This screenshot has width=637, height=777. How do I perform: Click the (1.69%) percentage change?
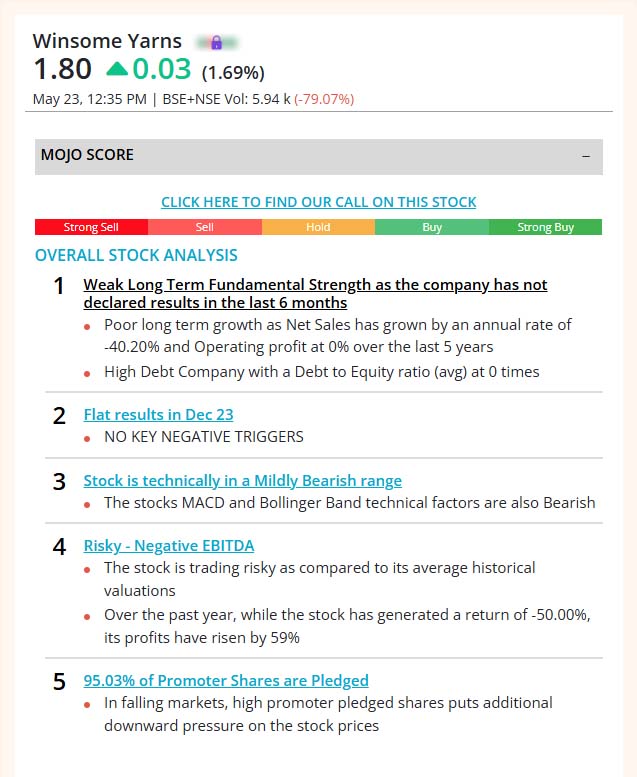coord(233,73)
